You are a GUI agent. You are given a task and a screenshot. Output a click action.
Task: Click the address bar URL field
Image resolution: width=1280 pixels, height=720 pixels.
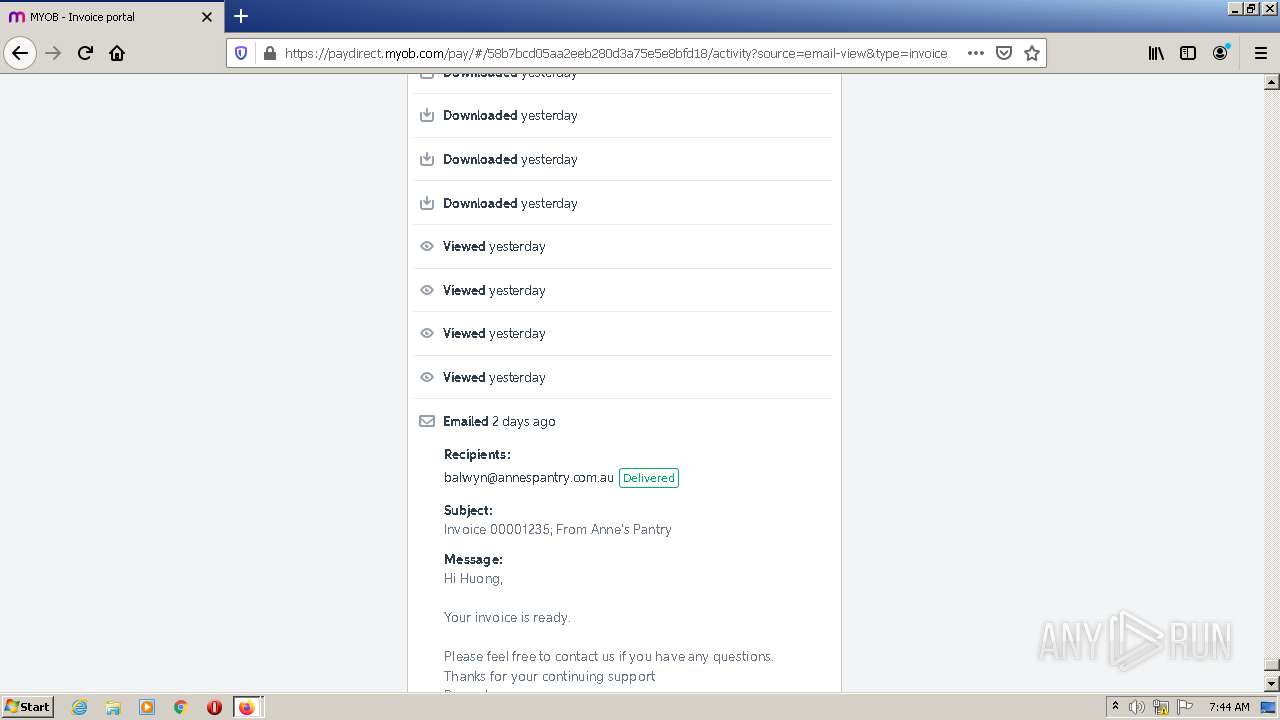[x=616, y=53]
